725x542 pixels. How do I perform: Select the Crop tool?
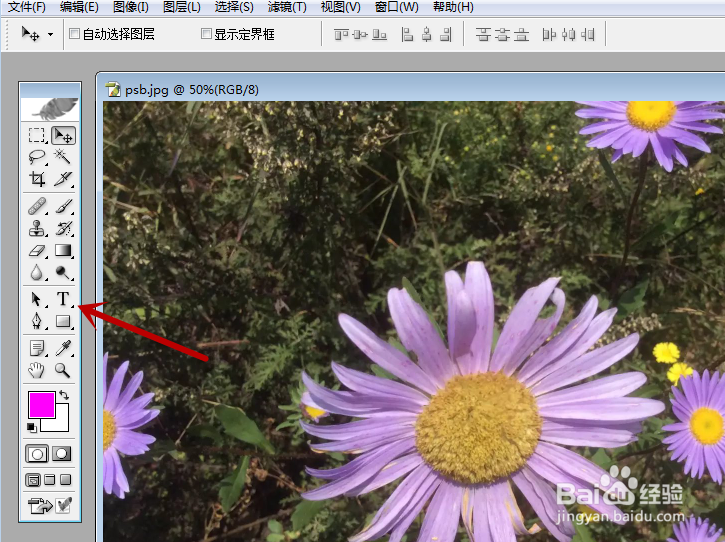tap(37, 179)
